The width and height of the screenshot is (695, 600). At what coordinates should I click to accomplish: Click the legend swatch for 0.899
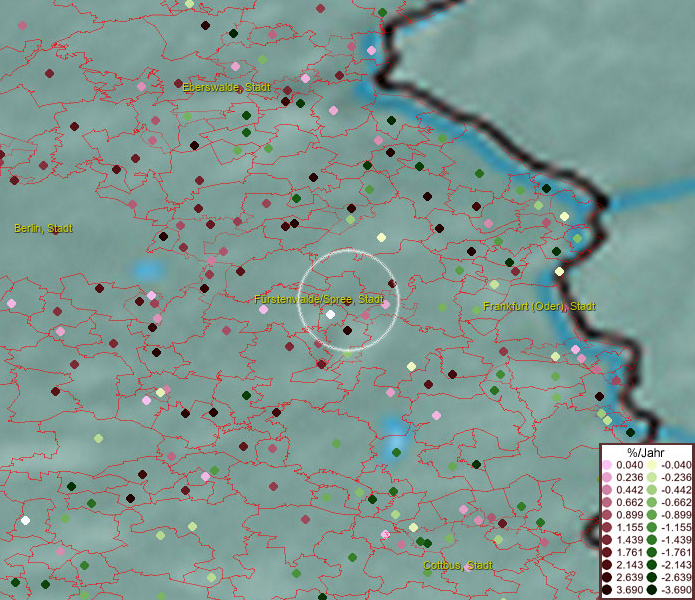pos(607,515)
